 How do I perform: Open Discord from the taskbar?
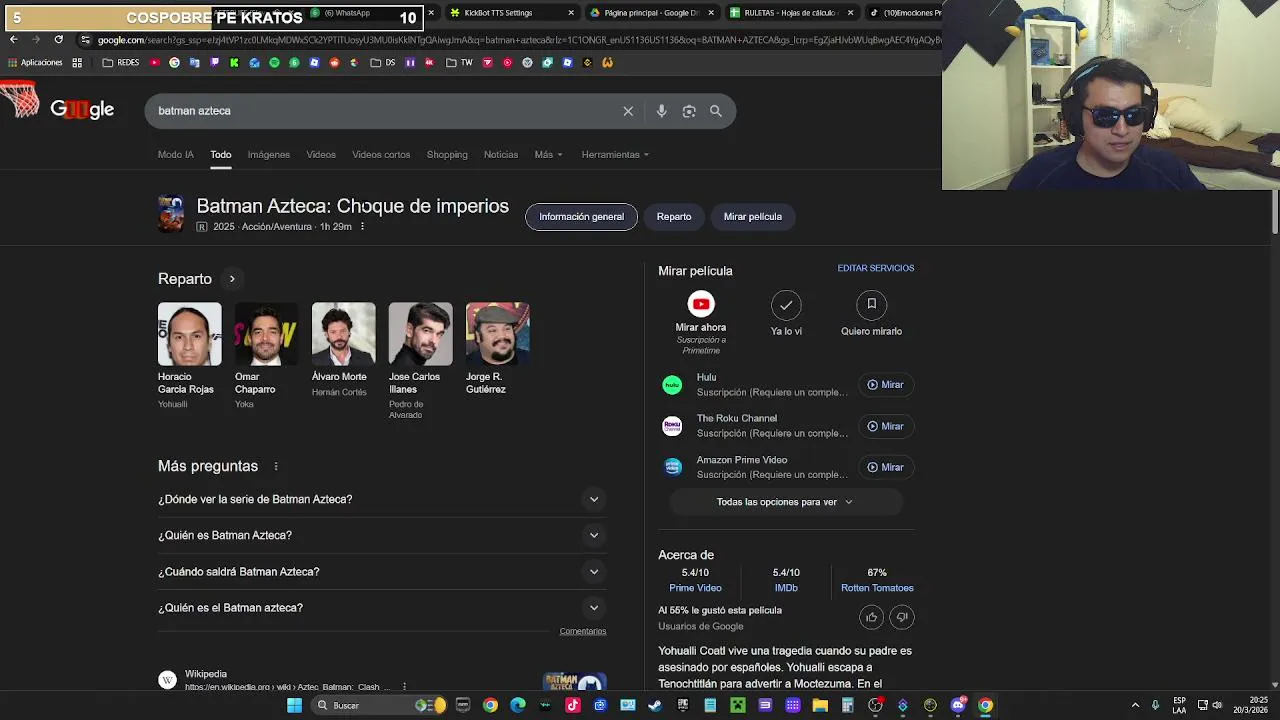click(x=958, y=705)
